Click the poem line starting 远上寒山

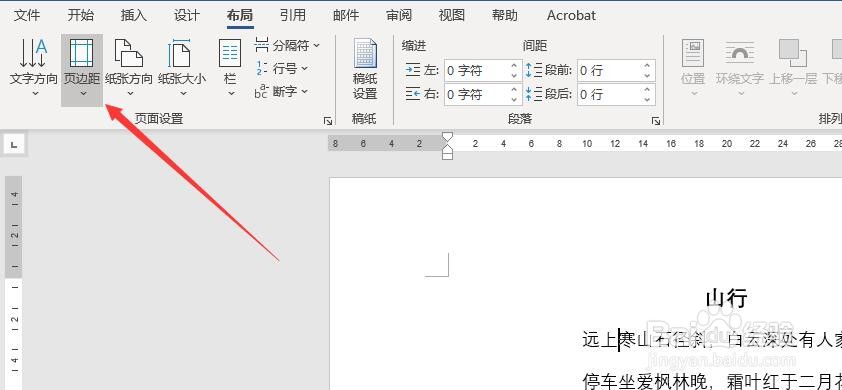click(712, 340)
